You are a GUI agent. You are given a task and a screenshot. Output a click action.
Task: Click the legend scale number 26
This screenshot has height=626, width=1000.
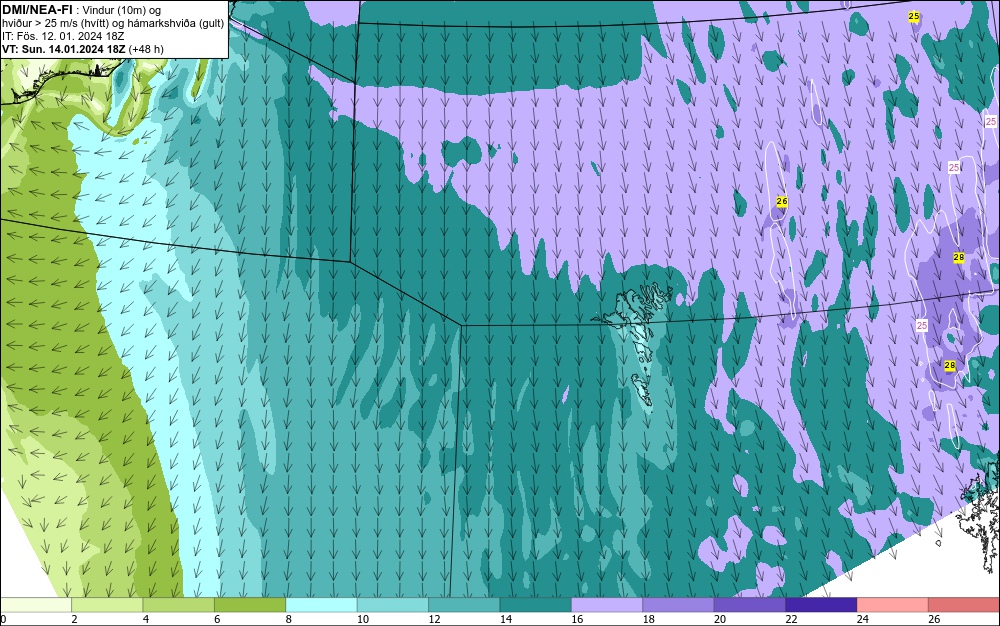934,619
